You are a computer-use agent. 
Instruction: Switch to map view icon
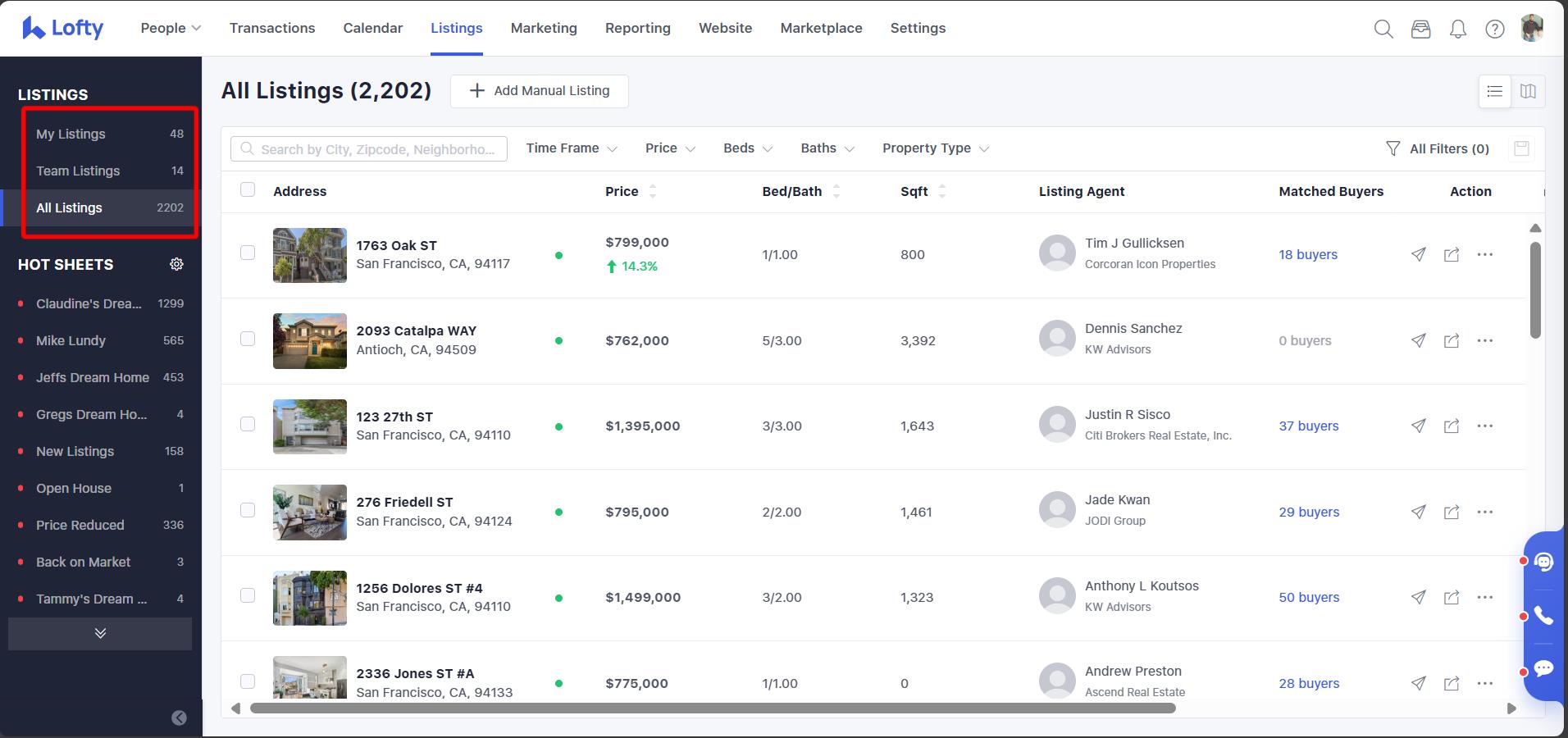pos(1528,91)
